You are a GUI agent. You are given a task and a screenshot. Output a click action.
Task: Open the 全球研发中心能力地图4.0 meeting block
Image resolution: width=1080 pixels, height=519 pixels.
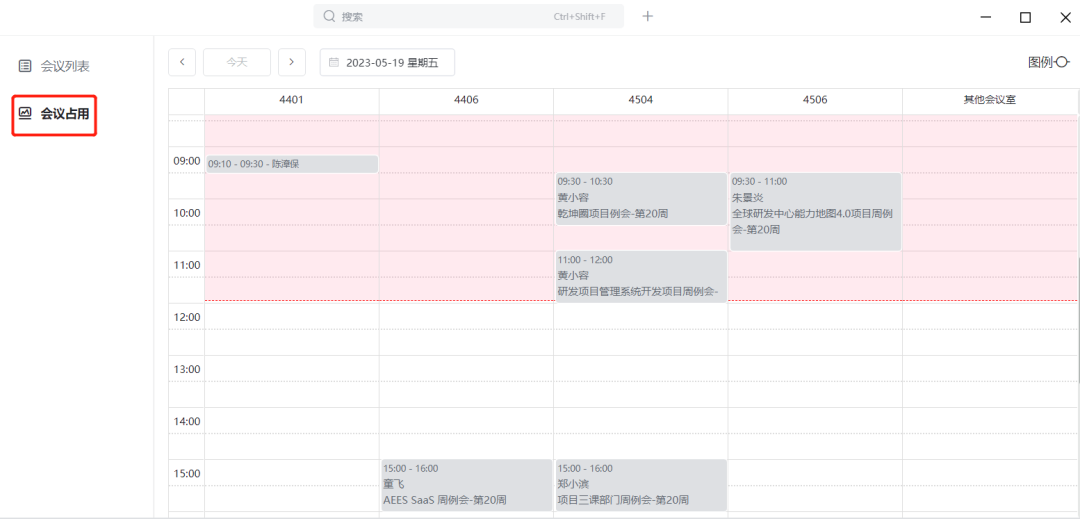[x=816, y=211]
